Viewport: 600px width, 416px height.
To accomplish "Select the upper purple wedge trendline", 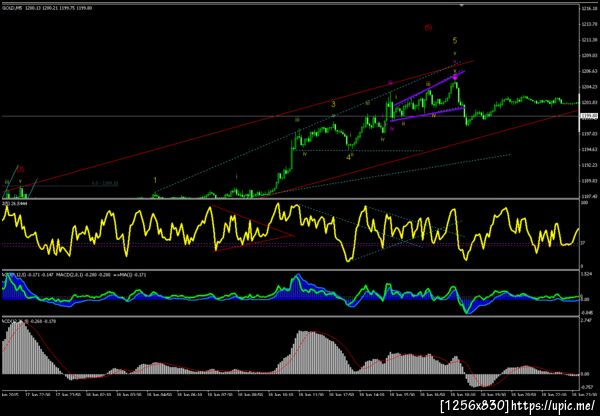I will [x=429, y=89].
